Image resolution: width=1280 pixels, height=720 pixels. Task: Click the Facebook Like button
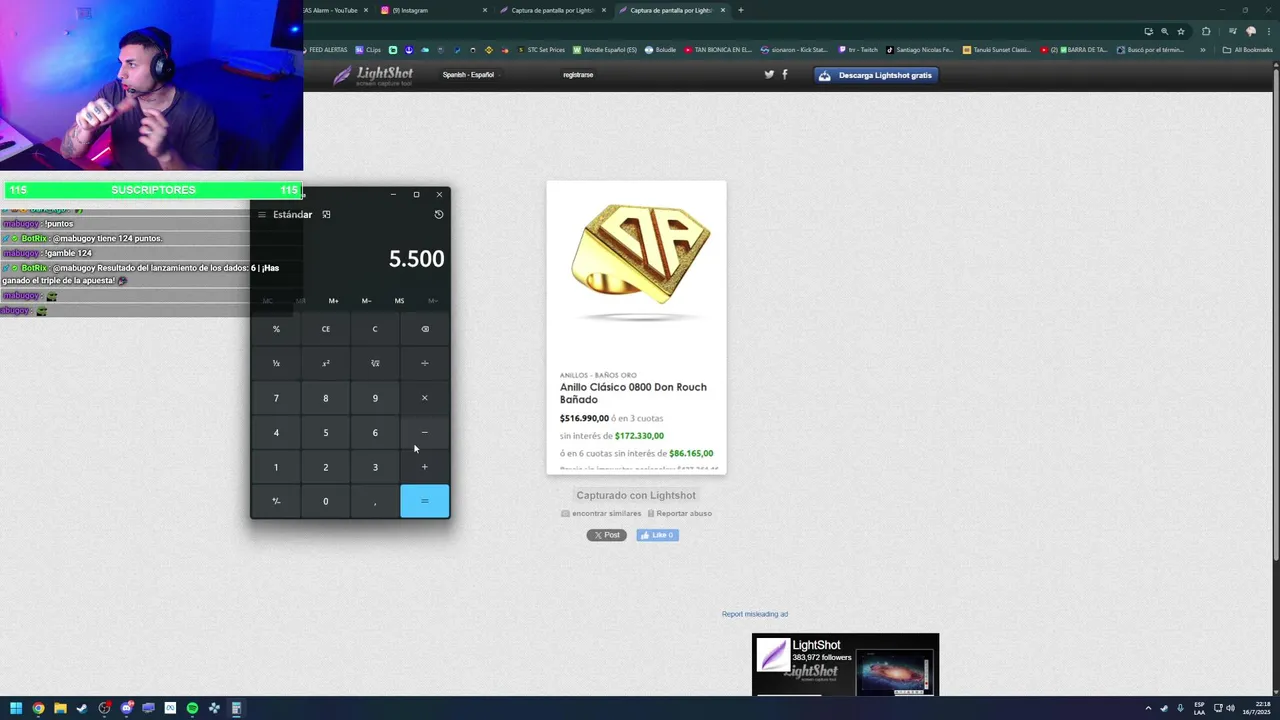pyautogui.click(x=657, y=535)
